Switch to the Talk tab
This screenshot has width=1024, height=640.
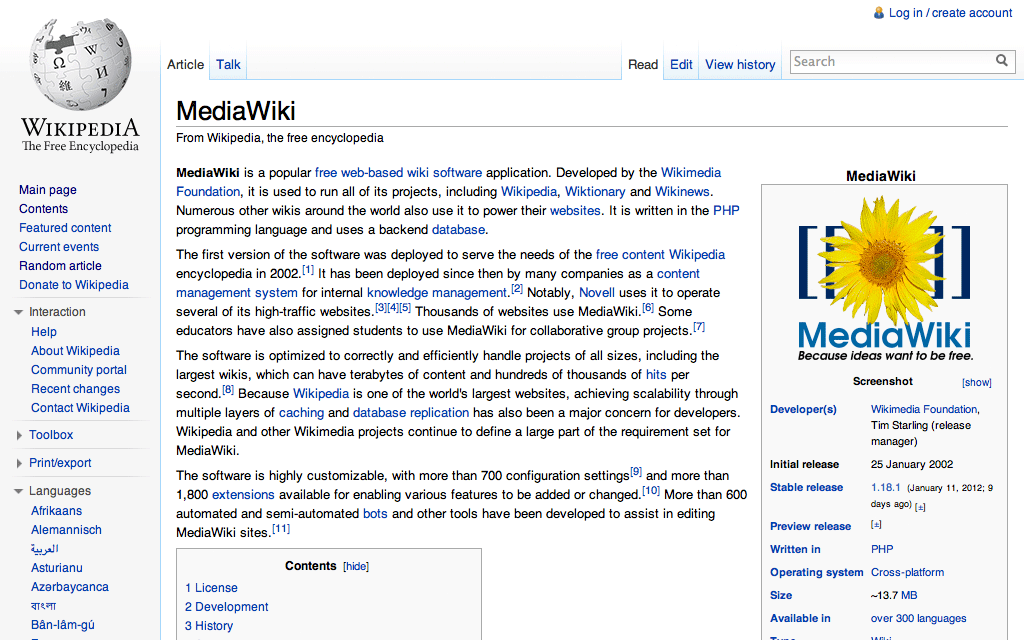(x=227, y=63)
